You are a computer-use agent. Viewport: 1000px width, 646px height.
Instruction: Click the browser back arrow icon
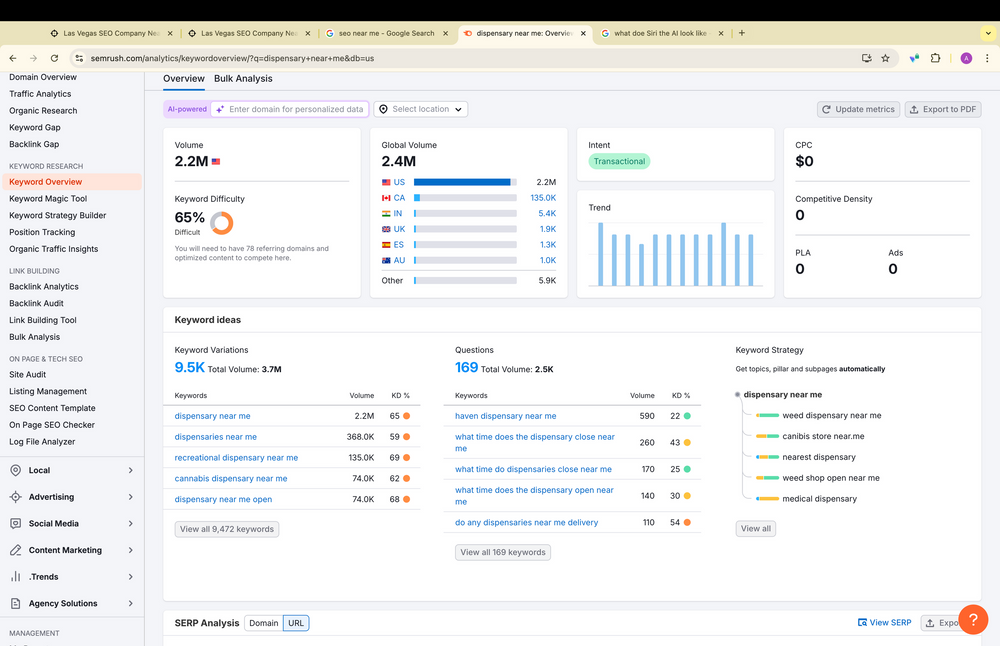click(x=13, y=58)
